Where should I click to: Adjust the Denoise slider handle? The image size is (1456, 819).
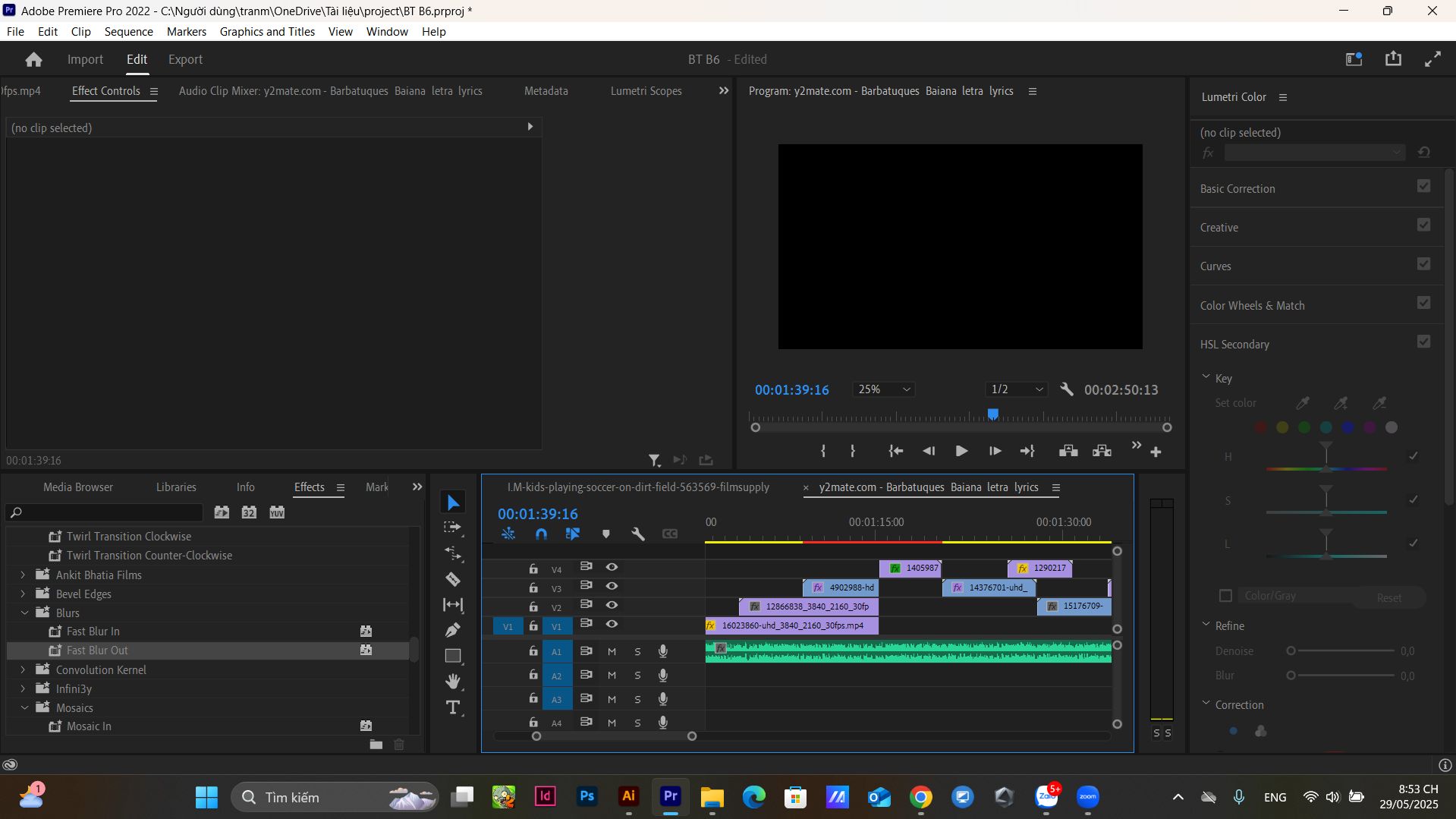(1291, 651)
